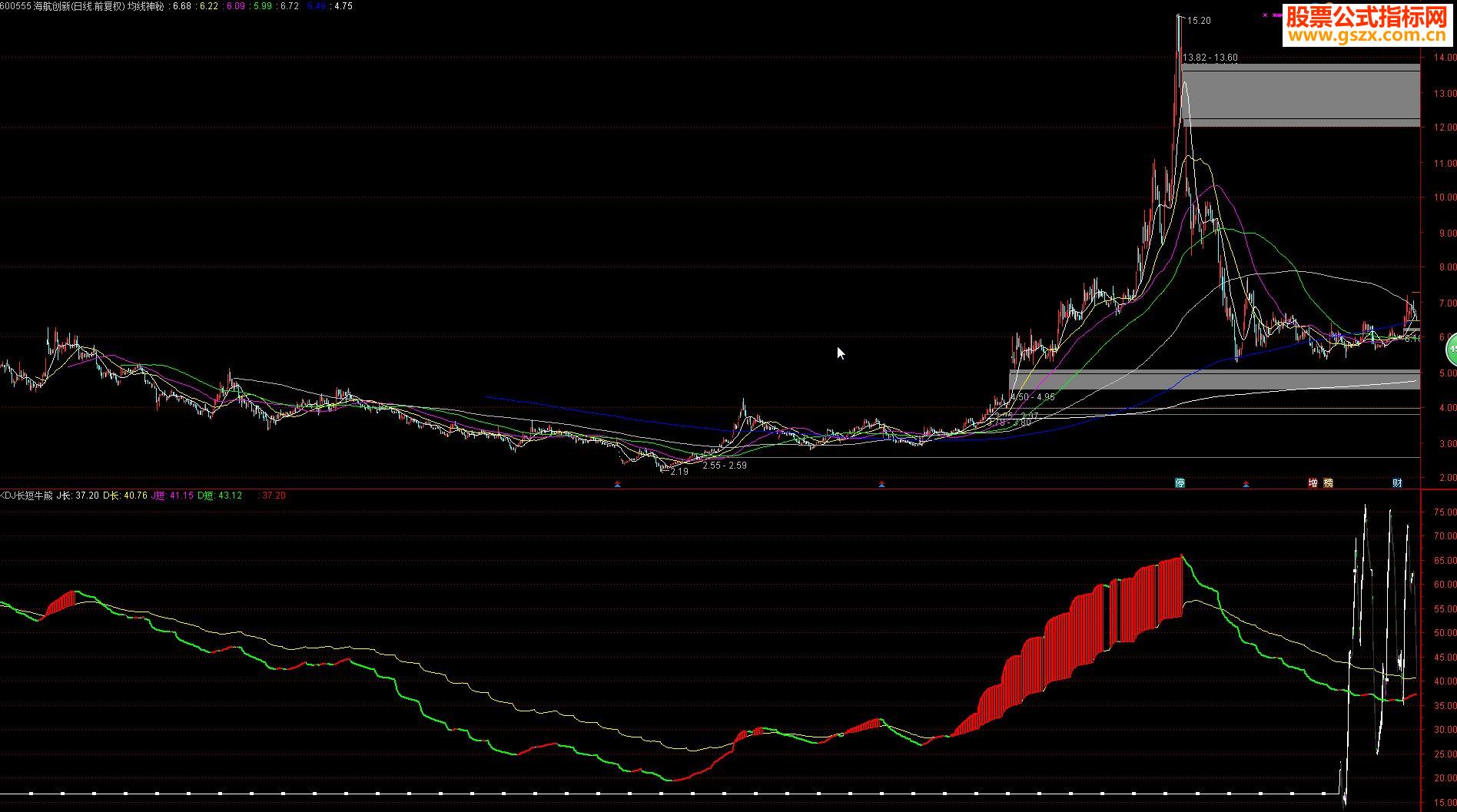
Task: Click the 75.00 KDJ axis label
Action: coord(1445,512)
